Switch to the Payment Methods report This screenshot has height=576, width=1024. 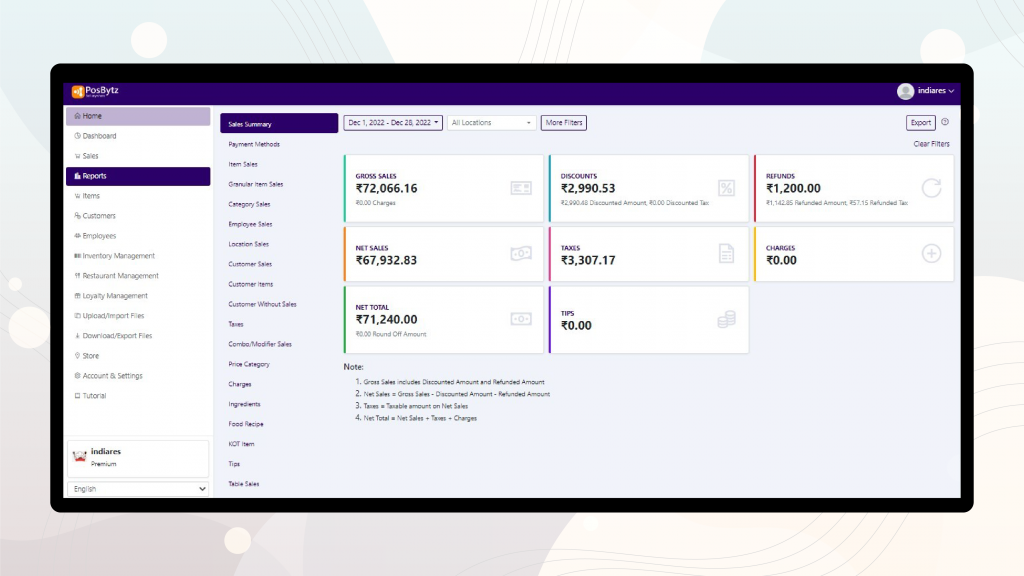[256, 143]
